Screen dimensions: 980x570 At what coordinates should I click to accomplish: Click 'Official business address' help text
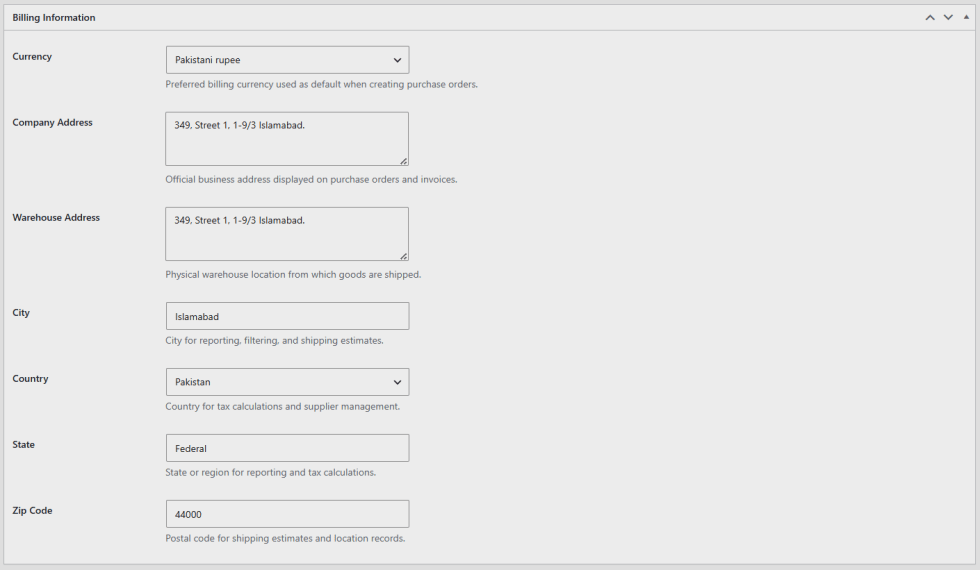point(311,179)
